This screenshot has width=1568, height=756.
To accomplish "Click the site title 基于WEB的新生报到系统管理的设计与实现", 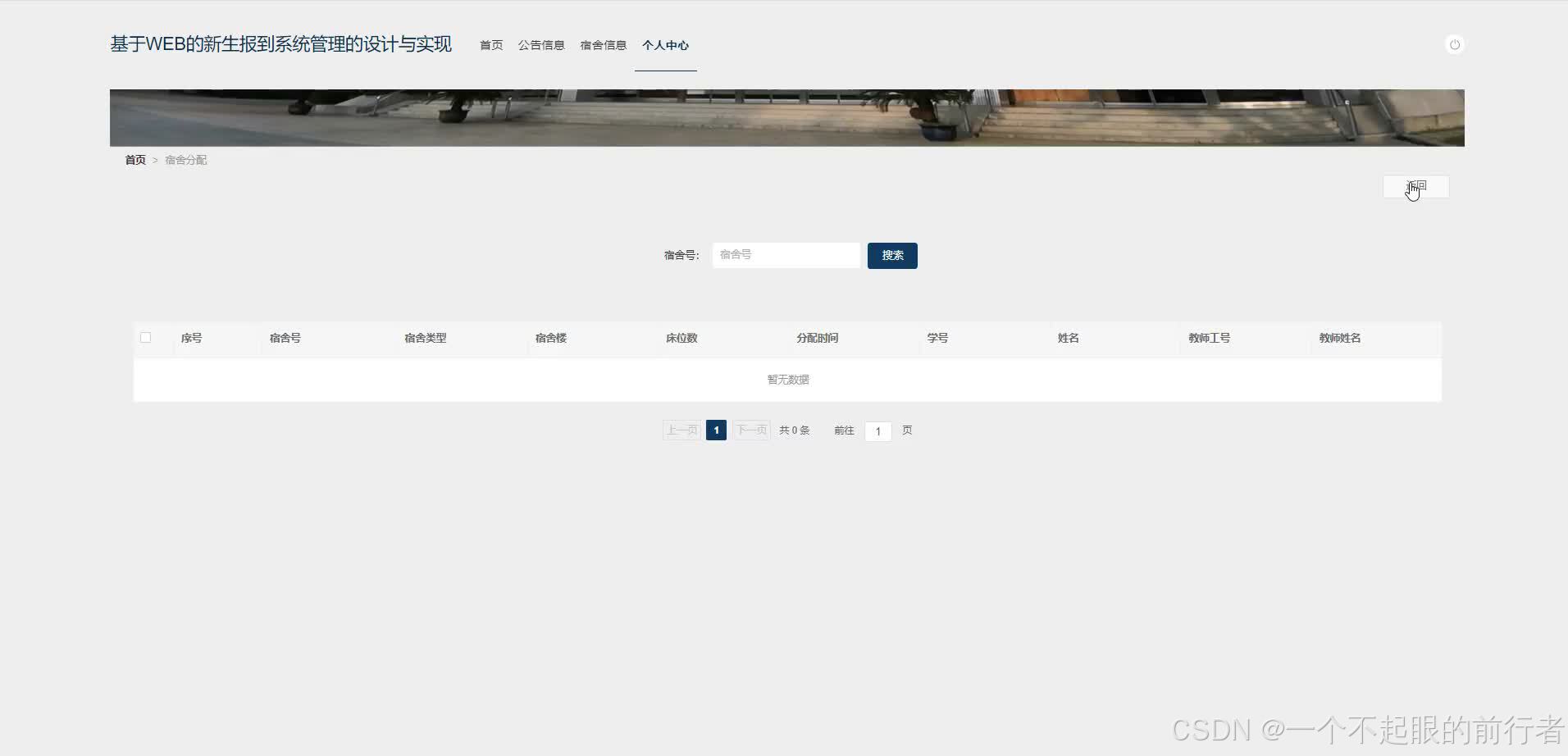I will (280, 44).
